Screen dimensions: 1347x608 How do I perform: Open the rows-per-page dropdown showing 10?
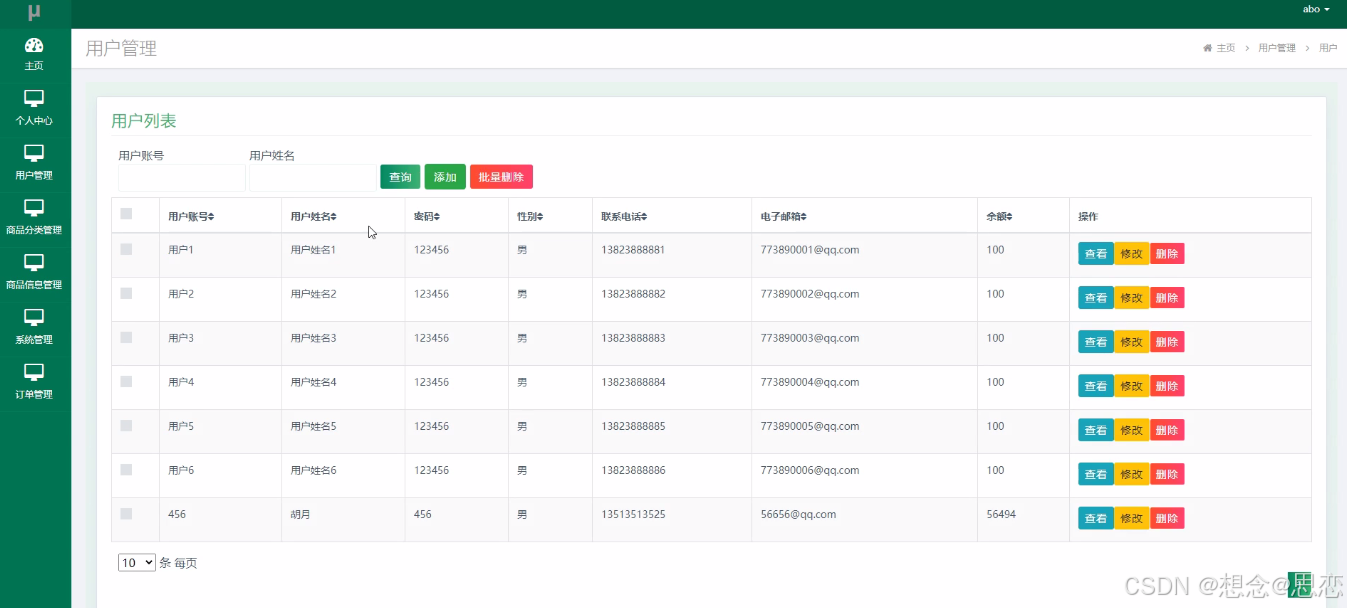[137, 563]
